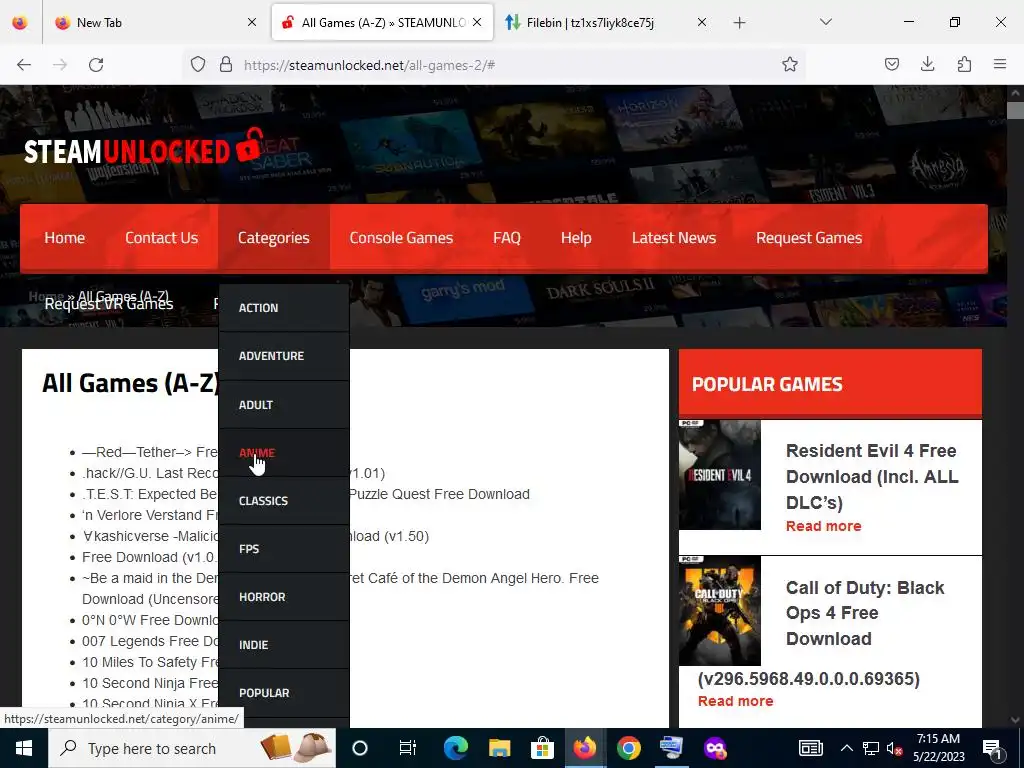Open Firefox application menu
This screenshot has width=1024, height=768.
1000,64
